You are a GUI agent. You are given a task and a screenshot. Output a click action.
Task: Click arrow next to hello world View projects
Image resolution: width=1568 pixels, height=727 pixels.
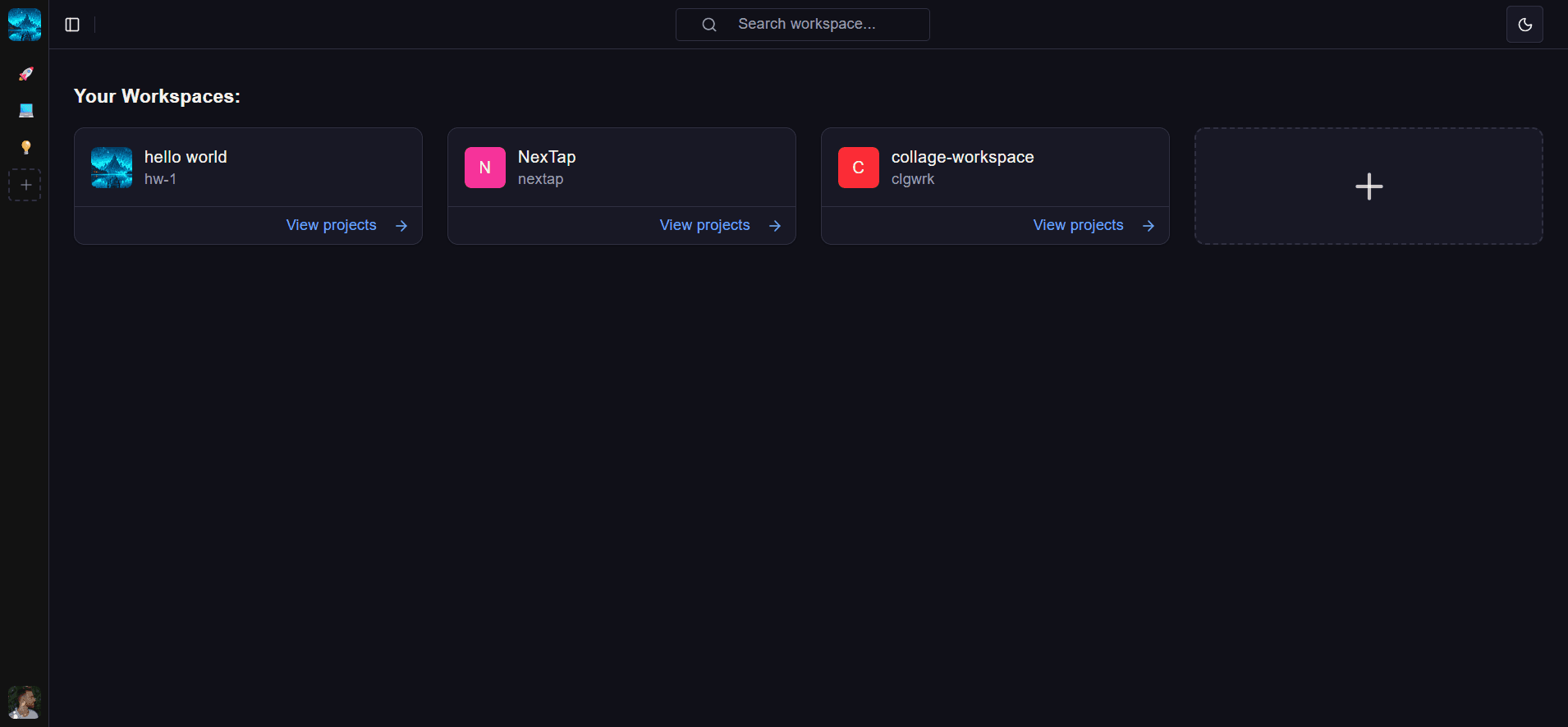point(401,226)
